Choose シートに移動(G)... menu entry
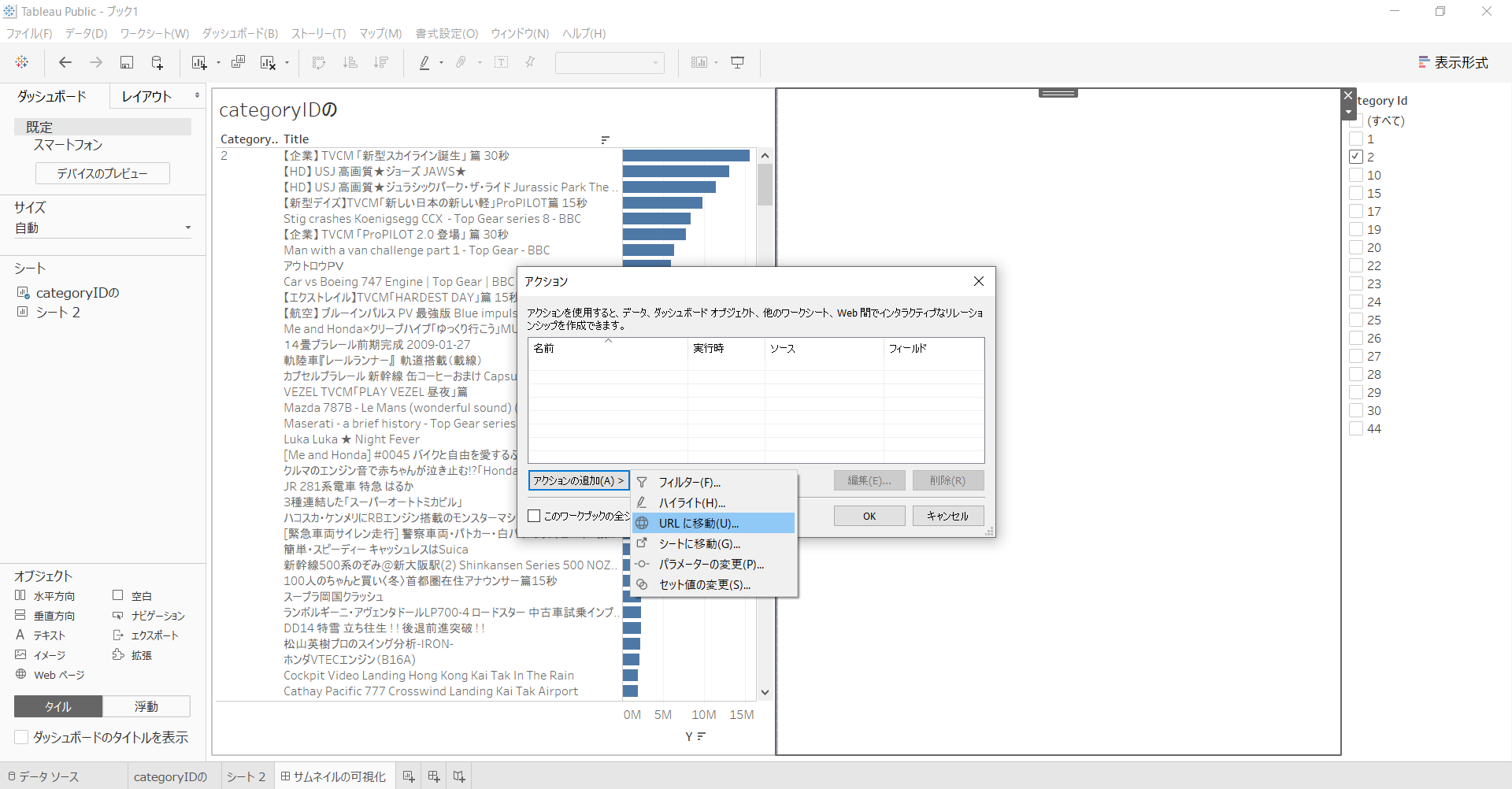Viewport: 1512px width, 789px height. point(714,543)
